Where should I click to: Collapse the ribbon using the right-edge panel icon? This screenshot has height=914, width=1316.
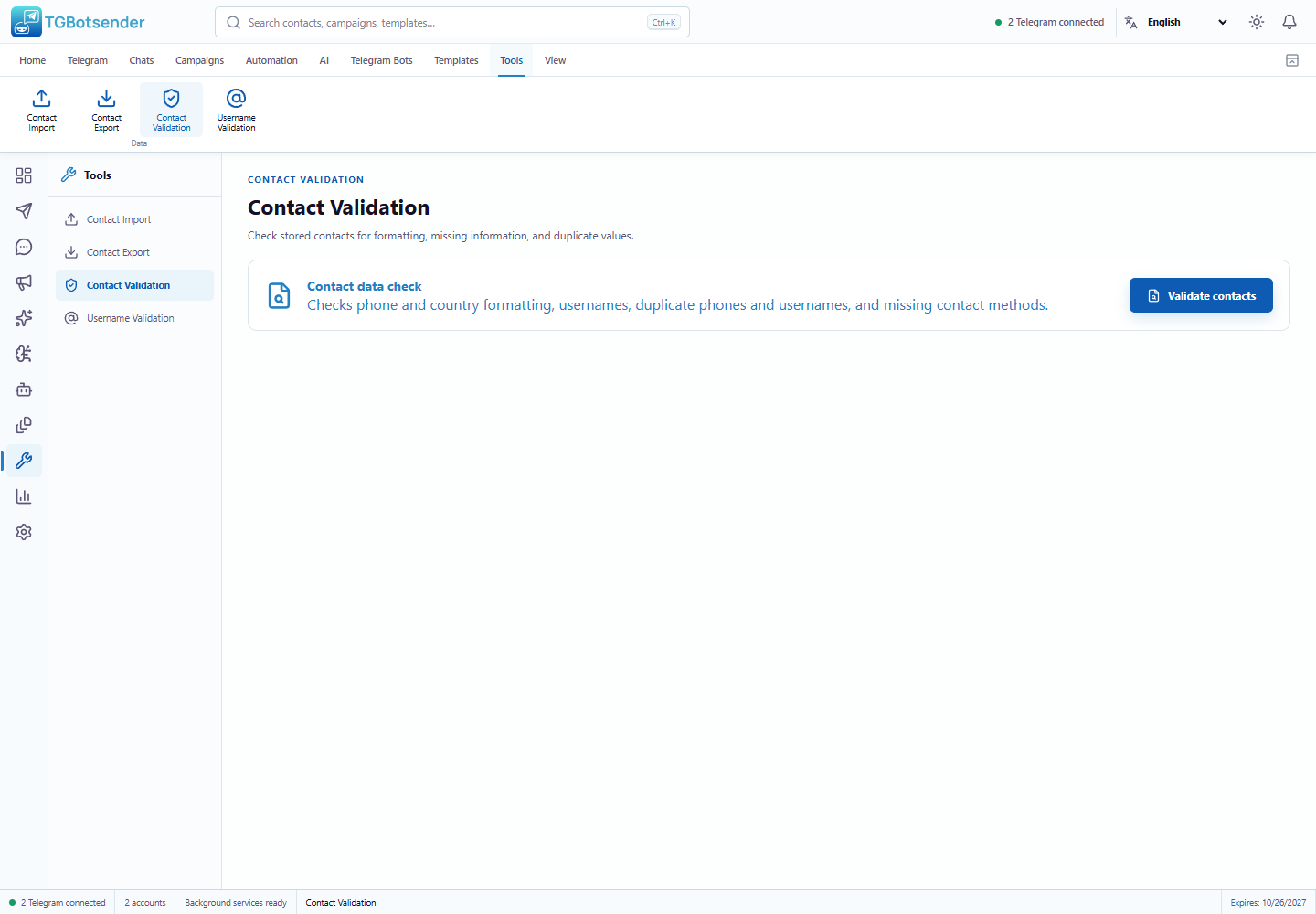coord(1292,60)
